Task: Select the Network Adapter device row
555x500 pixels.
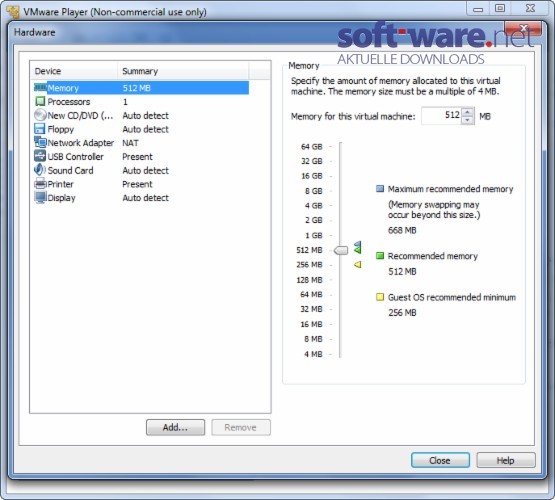Action: [x=141, y=143]
